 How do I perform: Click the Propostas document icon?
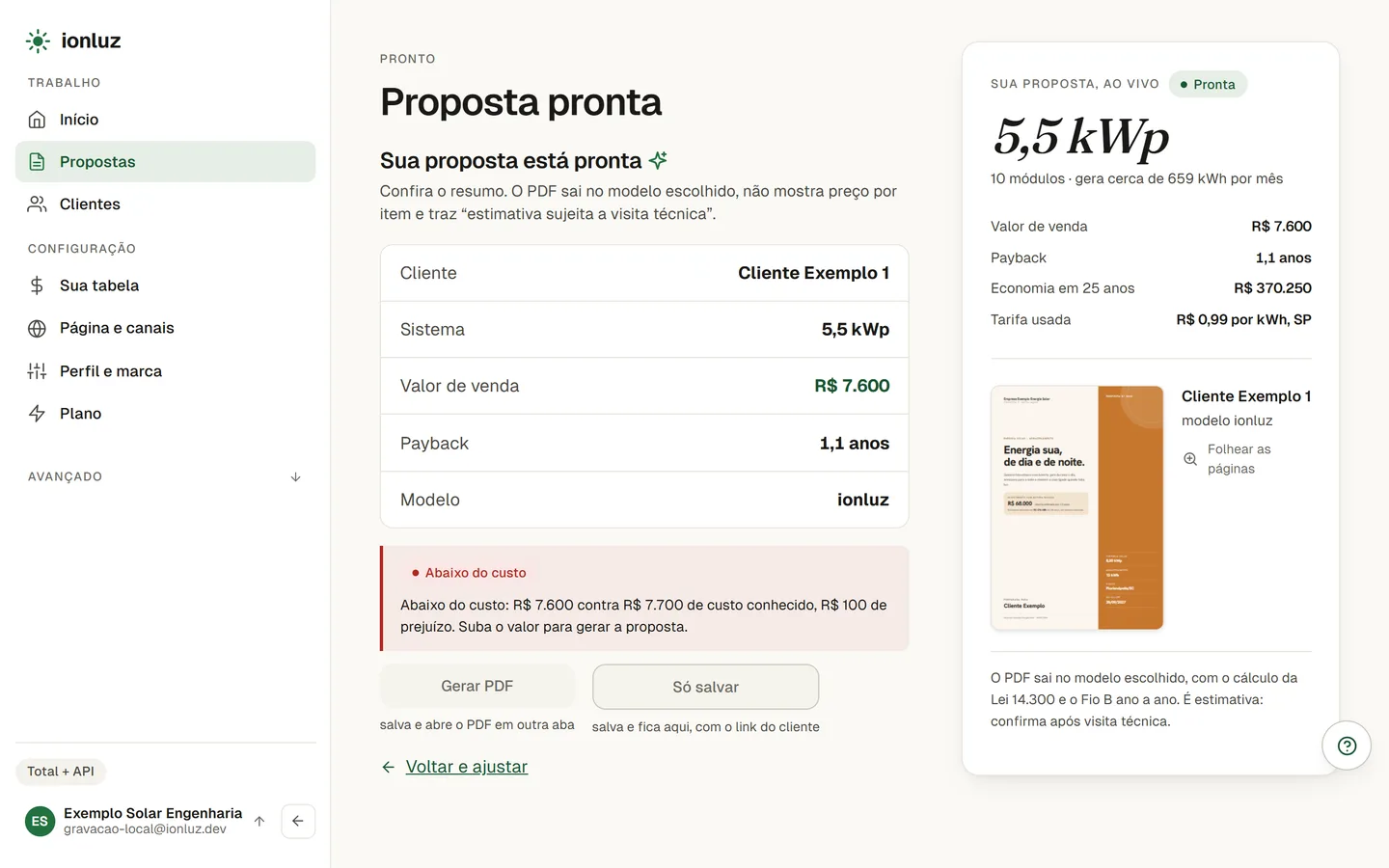pos(37,162)
